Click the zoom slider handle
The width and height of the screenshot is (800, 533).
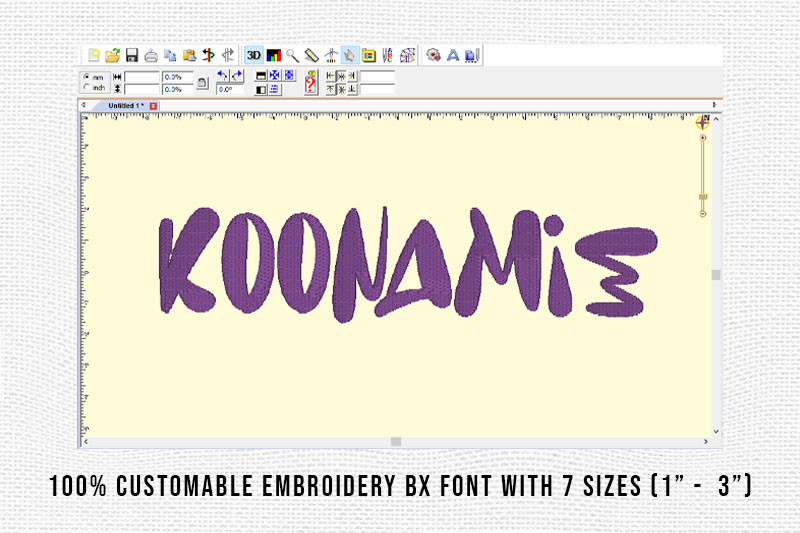[703, 197]
